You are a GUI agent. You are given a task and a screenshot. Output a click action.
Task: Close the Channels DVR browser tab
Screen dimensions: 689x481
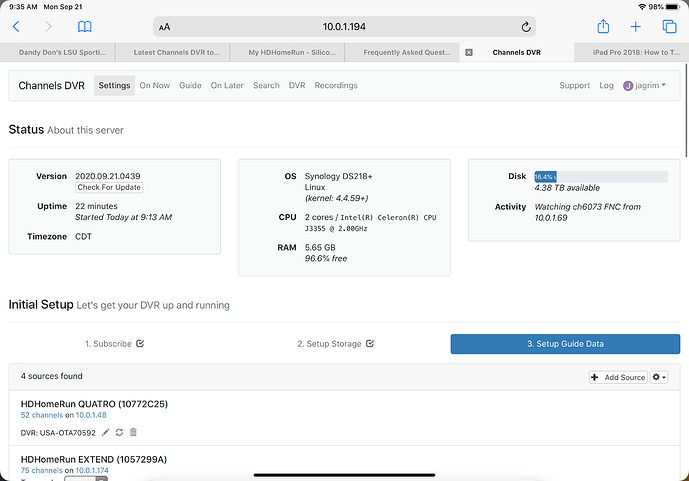[x=470, y=52]
